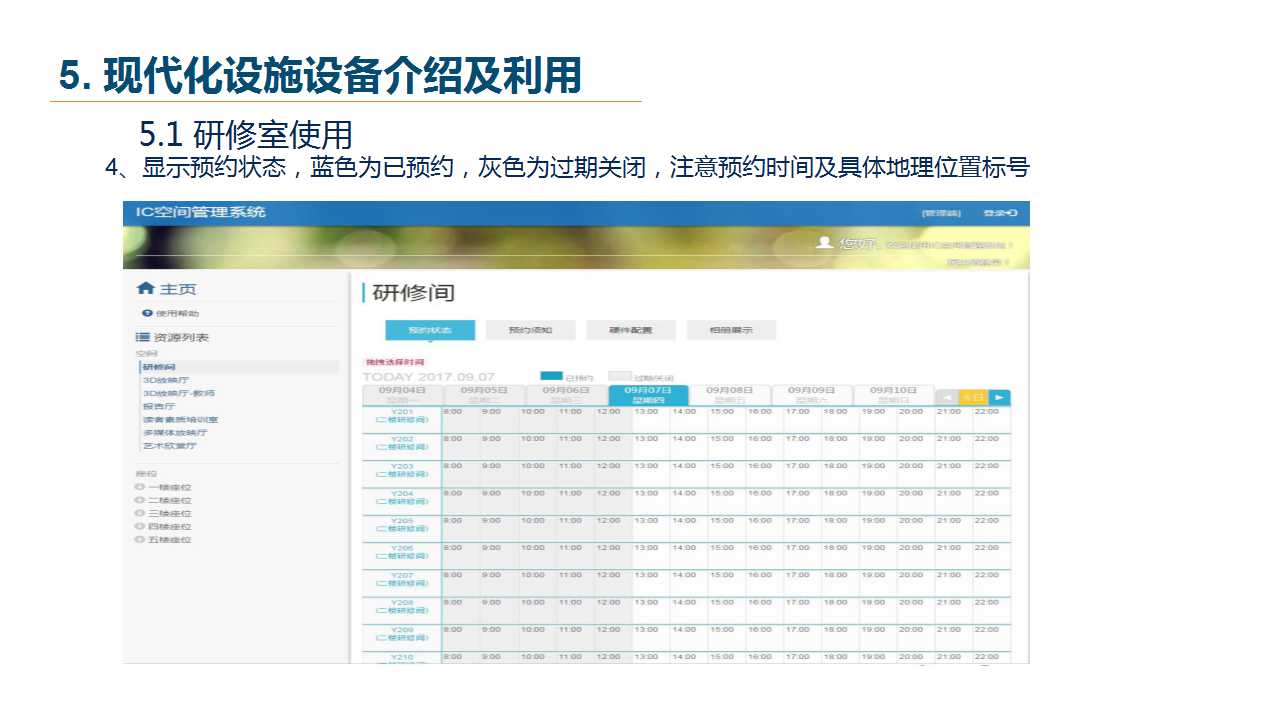1280x720 pixels.
Task: Click the yellow 今日 today button
Action: [973, 397]
